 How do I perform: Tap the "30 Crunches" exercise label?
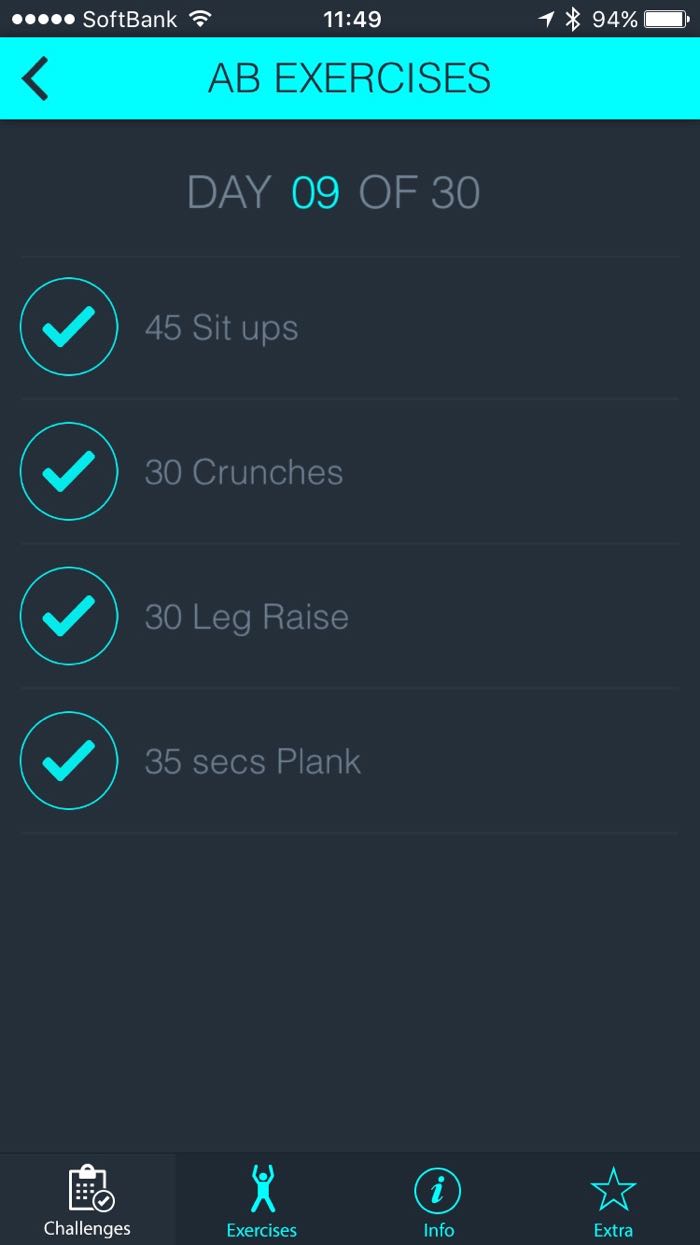243,472
